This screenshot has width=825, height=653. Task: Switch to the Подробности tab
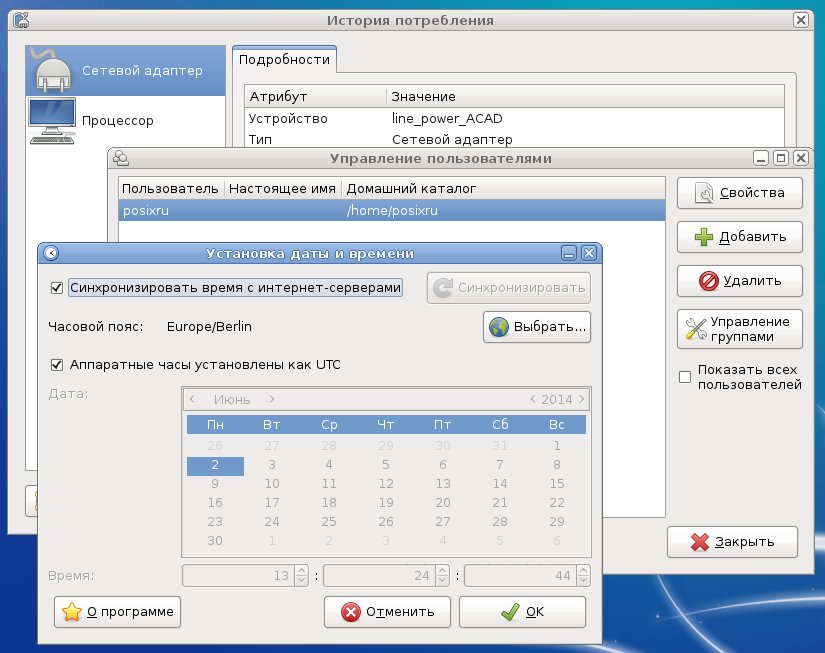coord(284,59)
